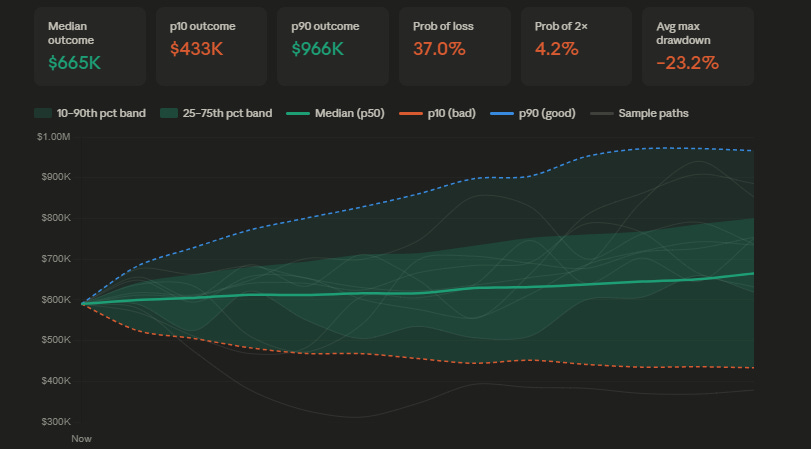Click the $300K y-axis label
Image resolution: width=811 pixels, height=449 pixels.
pyautogui.click(x=56, y=422)
